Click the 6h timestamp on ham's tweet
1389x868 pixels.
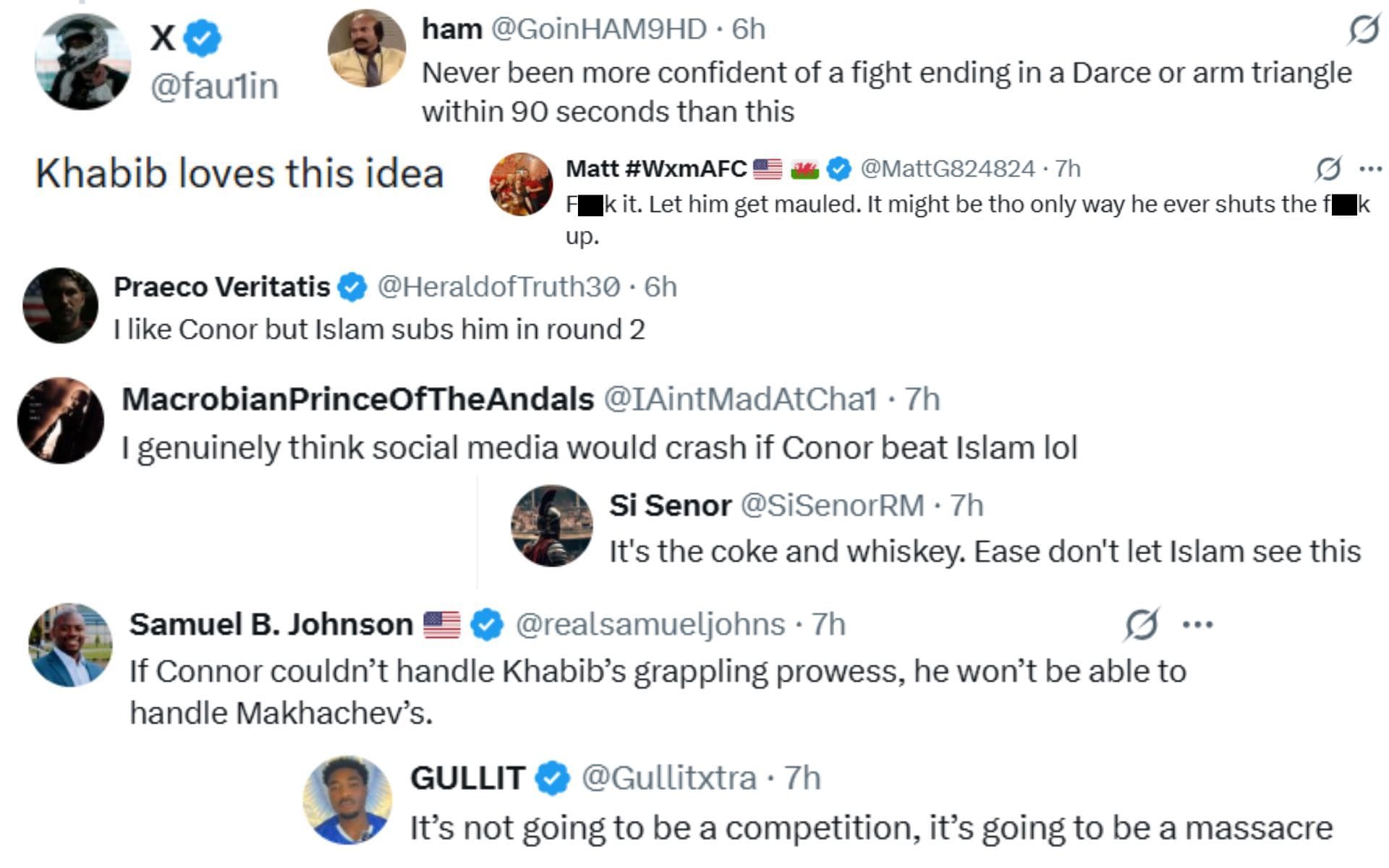pyautogui.click(x=749, y=30)
